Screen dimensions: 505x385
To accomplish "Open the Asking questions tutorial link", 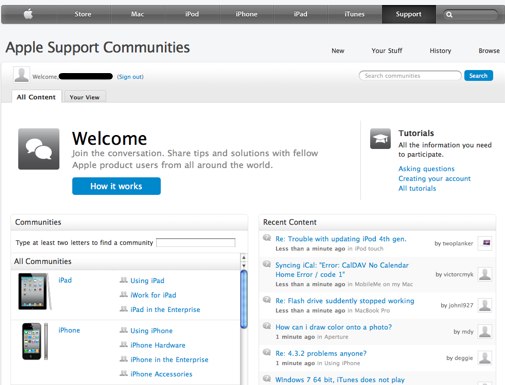I will pyautogui.click(x=426, y=169).
